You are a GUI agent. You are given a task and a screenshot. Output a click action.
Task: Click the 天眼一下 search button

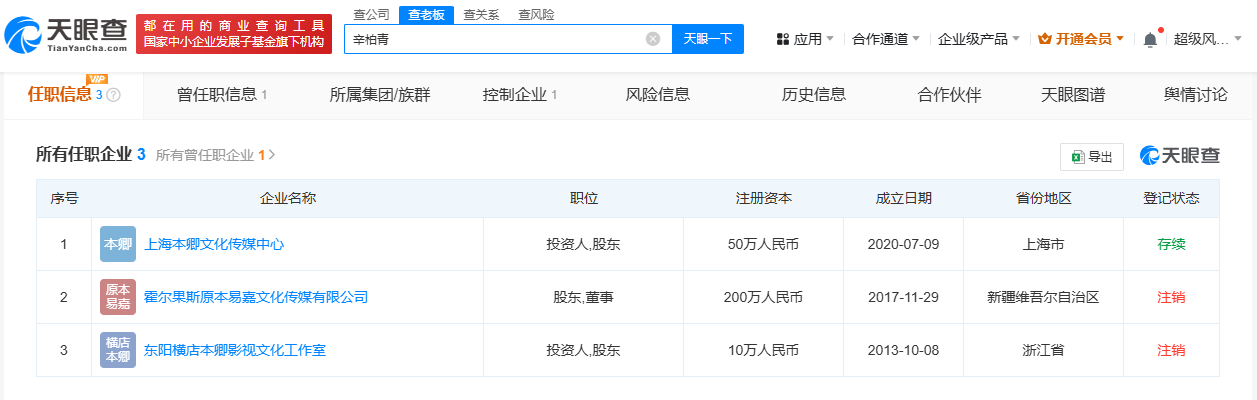click(x=708, y=39)
